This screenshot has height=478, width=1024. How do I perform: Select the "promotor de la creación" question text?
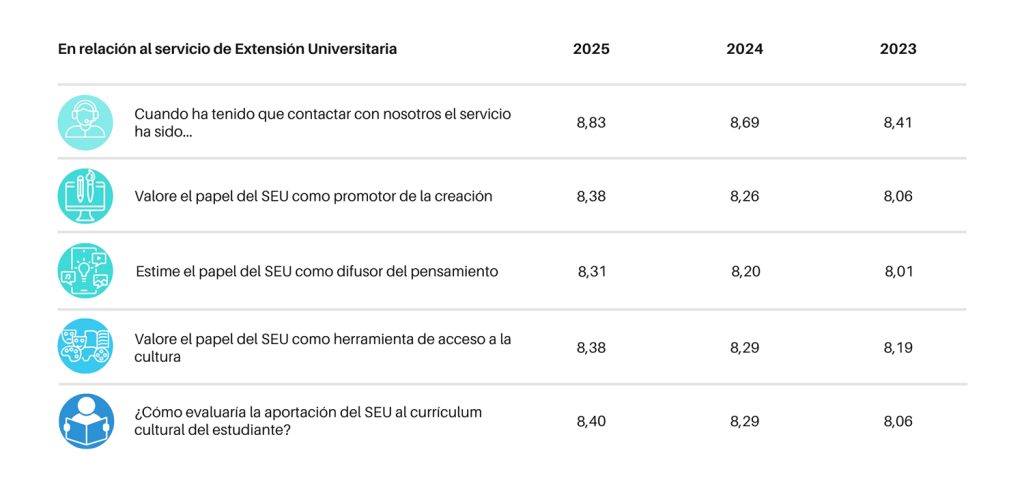point(313,197)
